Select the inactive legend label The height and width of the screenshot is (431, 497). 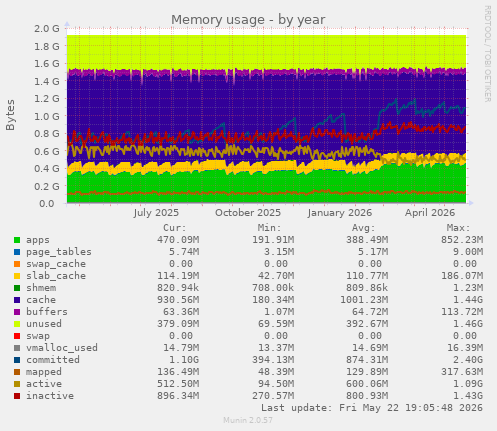[x=50, y=396]
